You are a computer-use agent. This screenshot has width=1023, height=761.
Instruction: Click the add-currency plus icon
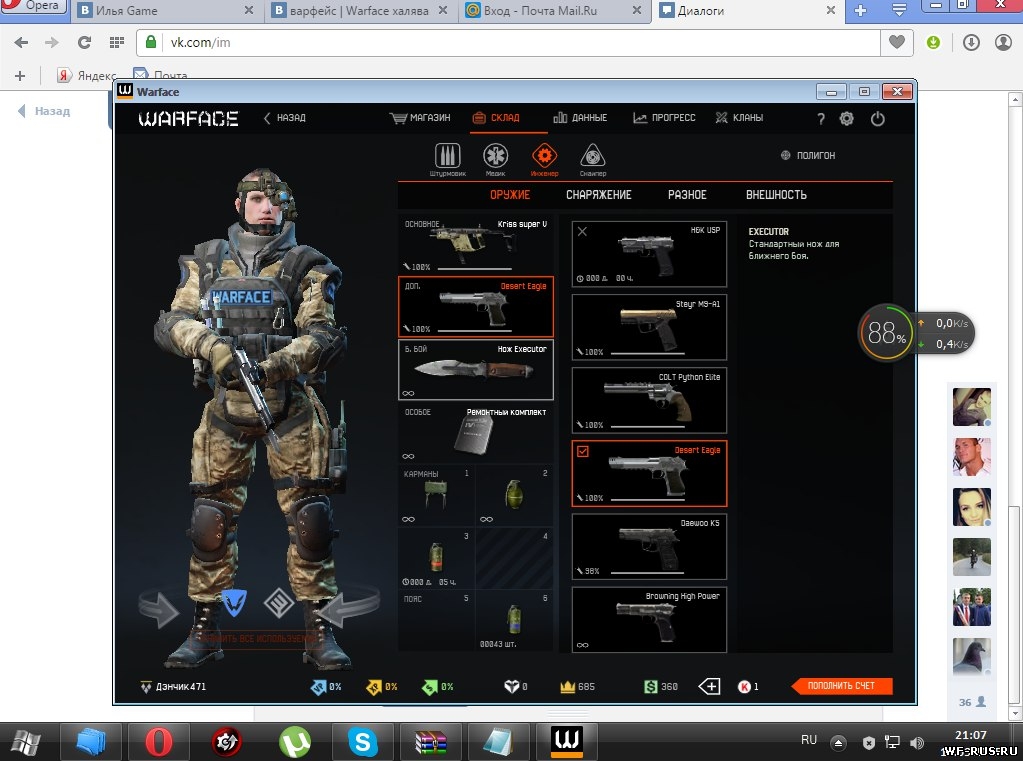(709, 686)
